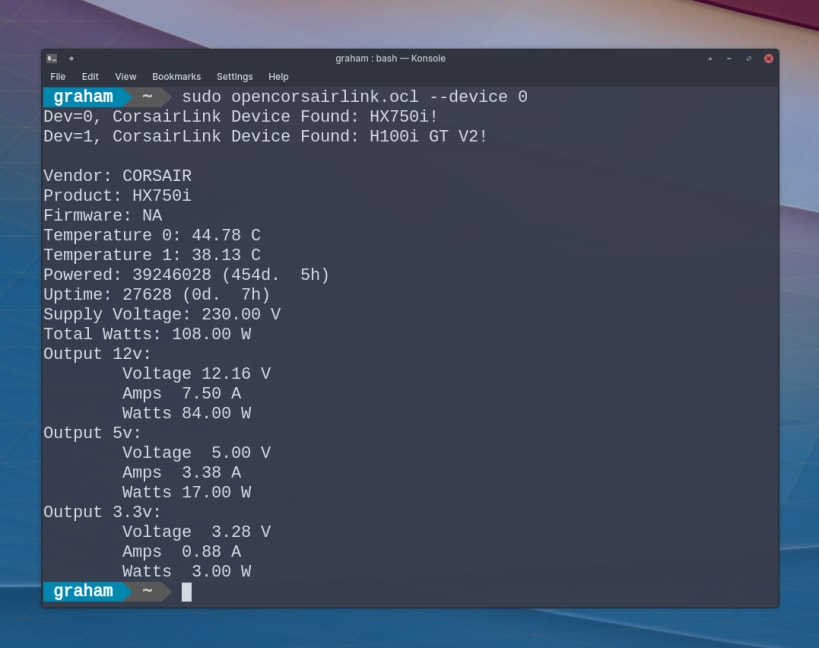Click the 'Watts 84.00 W' value
Screen dimensions: 819x648
(186, 414)
